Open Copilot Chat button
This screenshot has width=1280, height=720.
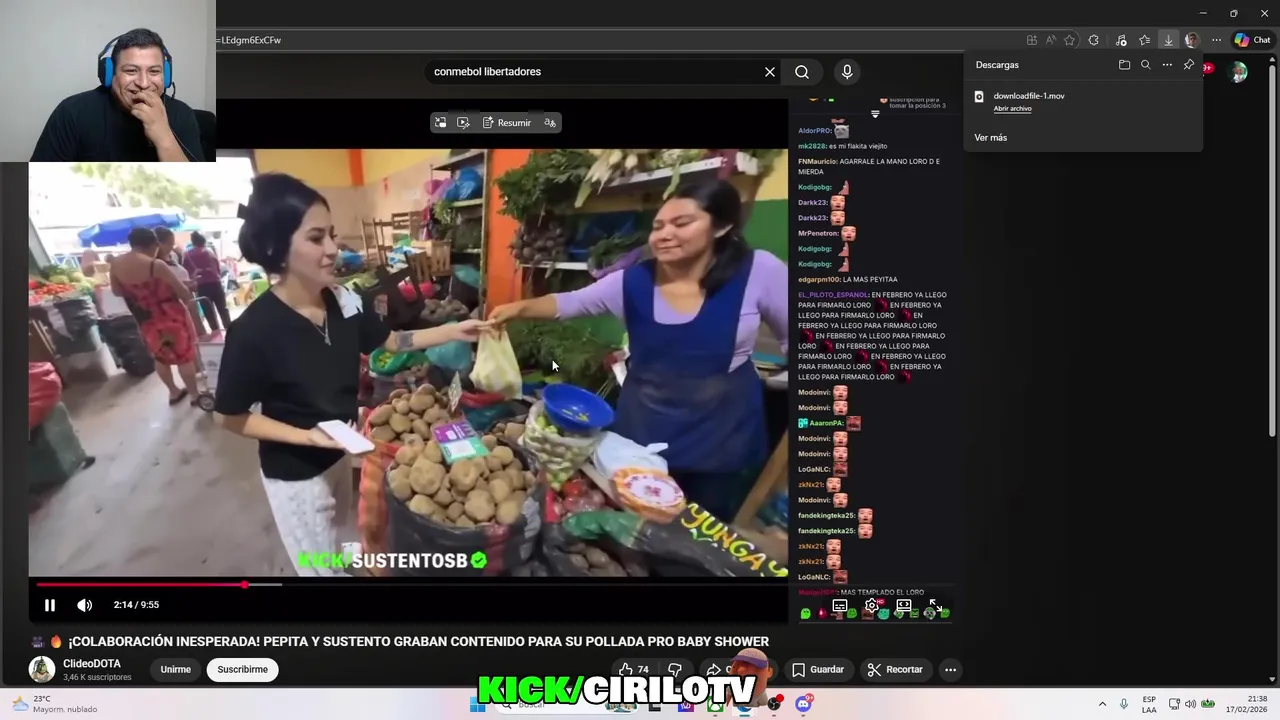[x=1252, y=40]
